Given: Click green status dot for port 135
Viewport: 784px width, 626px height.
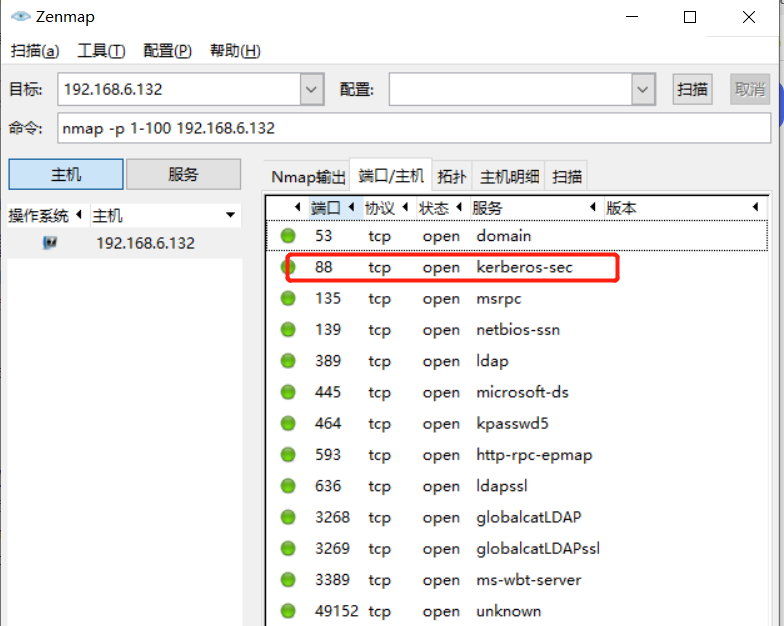Looking at the screenshot, I should point(288,298).
